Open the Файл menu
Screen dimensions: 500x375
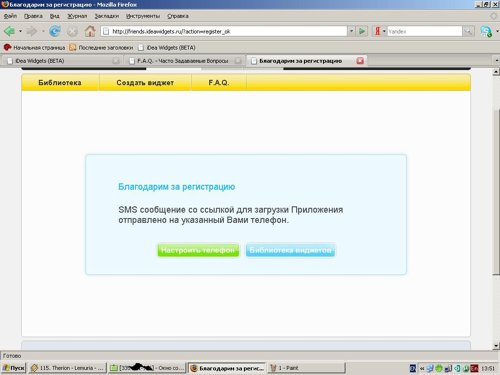[x=10, y=16]
